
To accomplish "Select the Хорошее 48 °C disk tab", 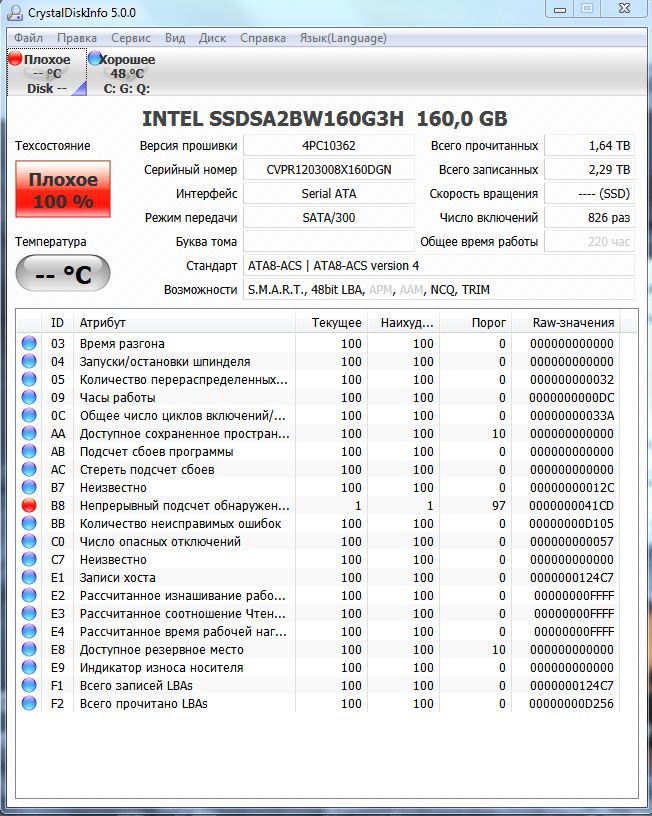I will pos(126,73).
